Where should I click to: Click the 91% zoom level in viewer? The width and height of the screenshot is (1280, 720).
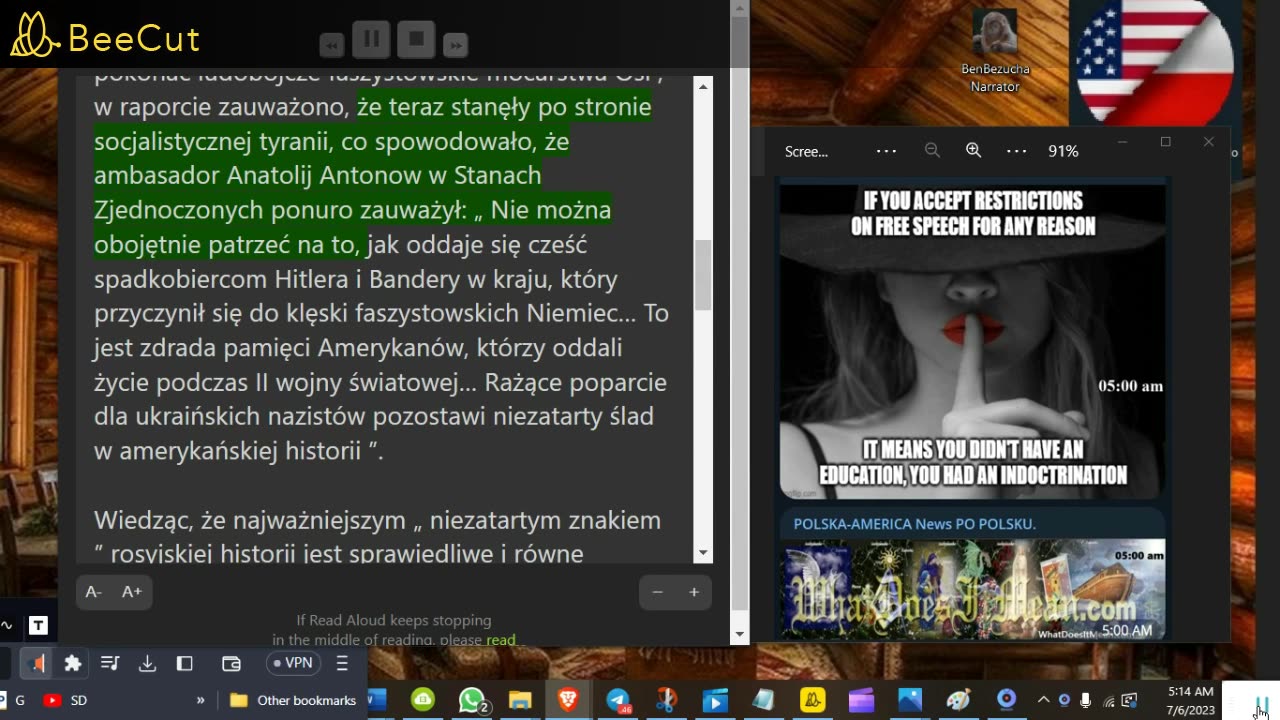click(1063, 151)
